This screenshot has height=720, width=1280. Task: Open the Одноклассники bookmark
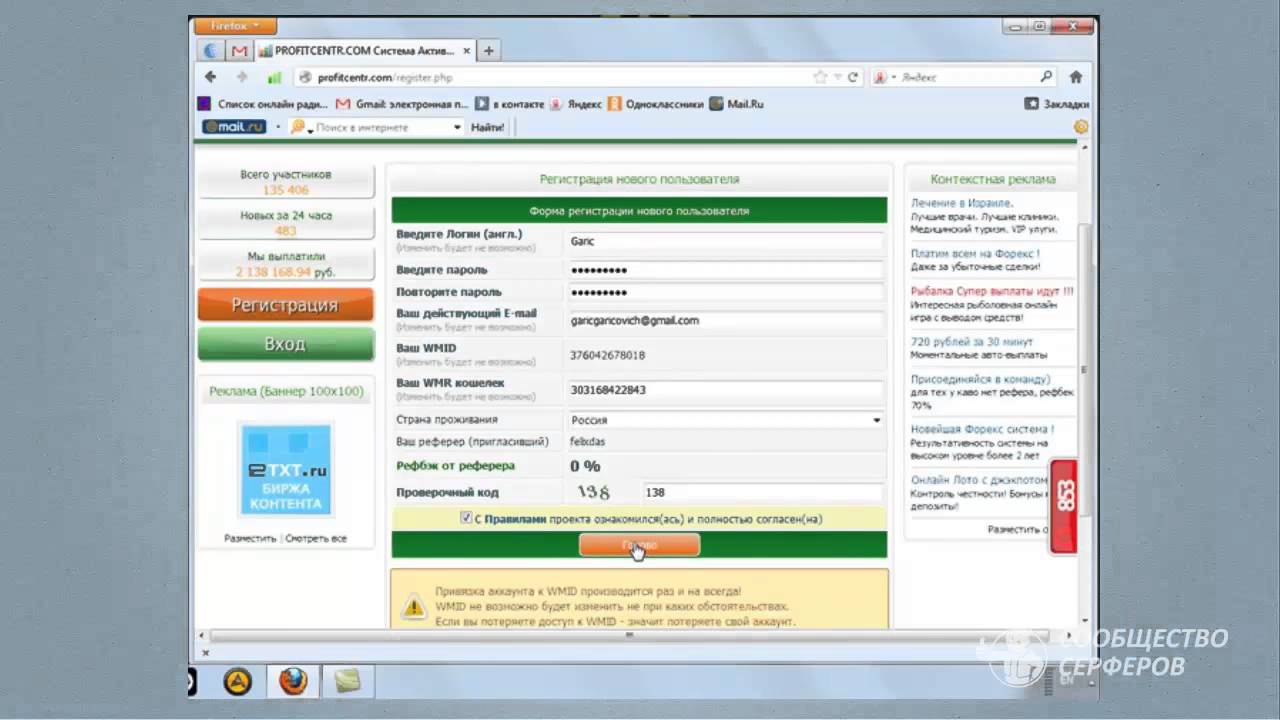click(656, 103)
